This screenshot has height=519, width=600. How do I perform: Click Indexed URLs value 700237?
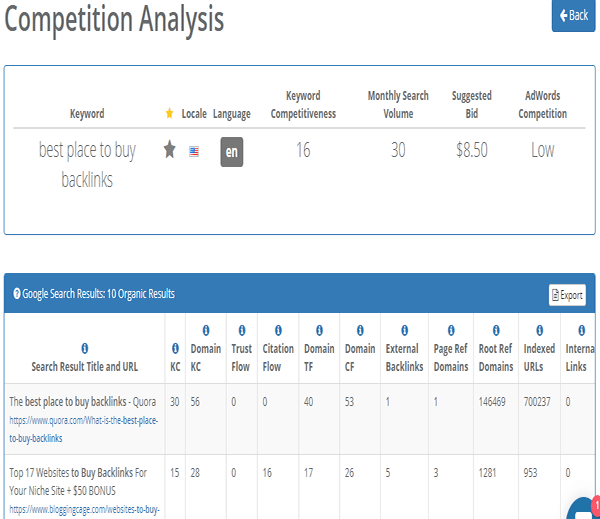(x=537, y=401)
